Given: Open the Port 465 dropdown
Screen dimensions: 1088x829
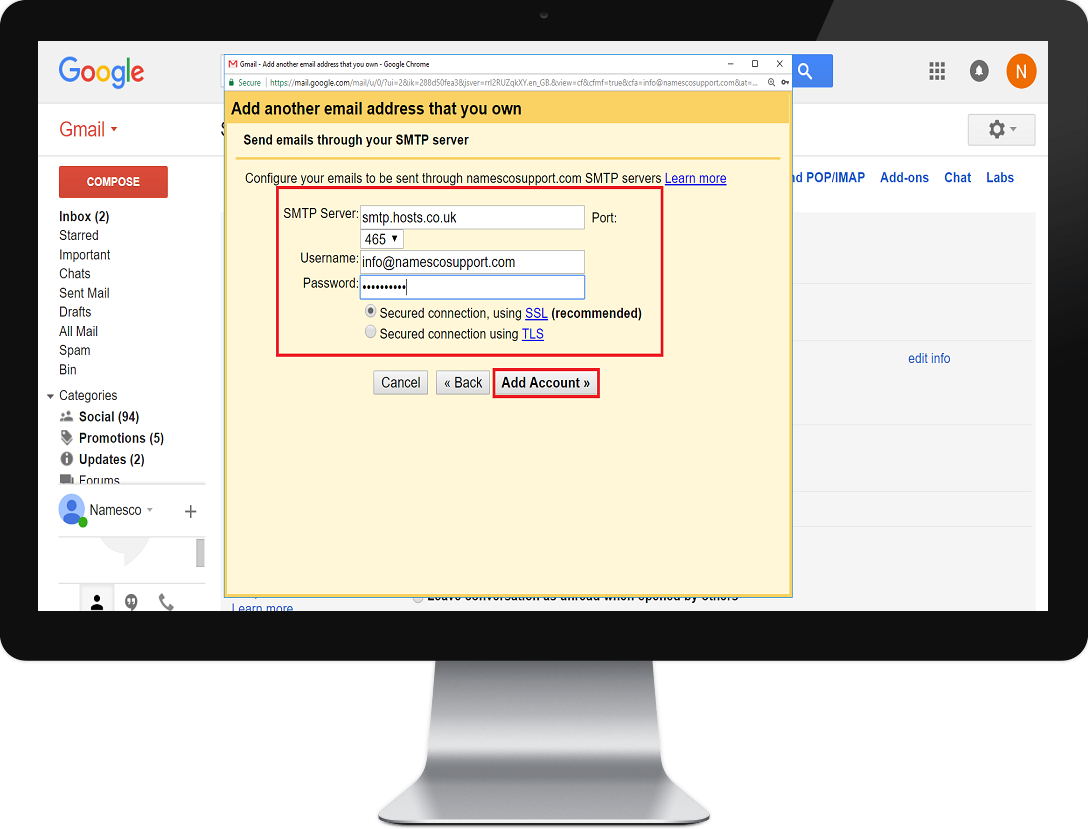Looking at the screenshot, I should click(382, 239).
